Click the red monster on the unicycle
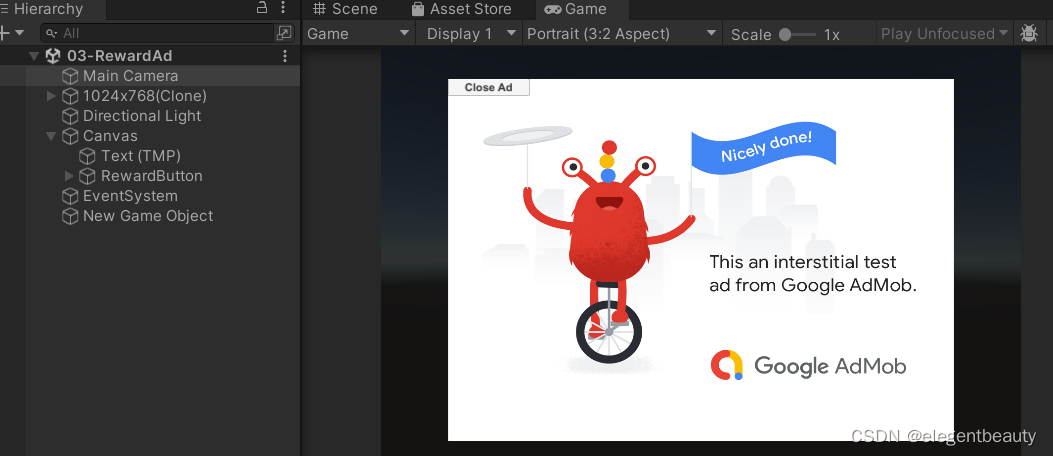1053x456 pixels. tap(608, 253)
